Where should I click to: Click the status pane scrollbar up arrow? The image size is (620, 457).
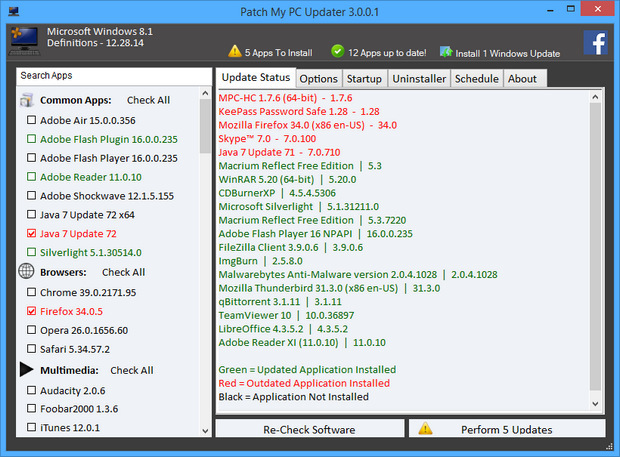595,96
